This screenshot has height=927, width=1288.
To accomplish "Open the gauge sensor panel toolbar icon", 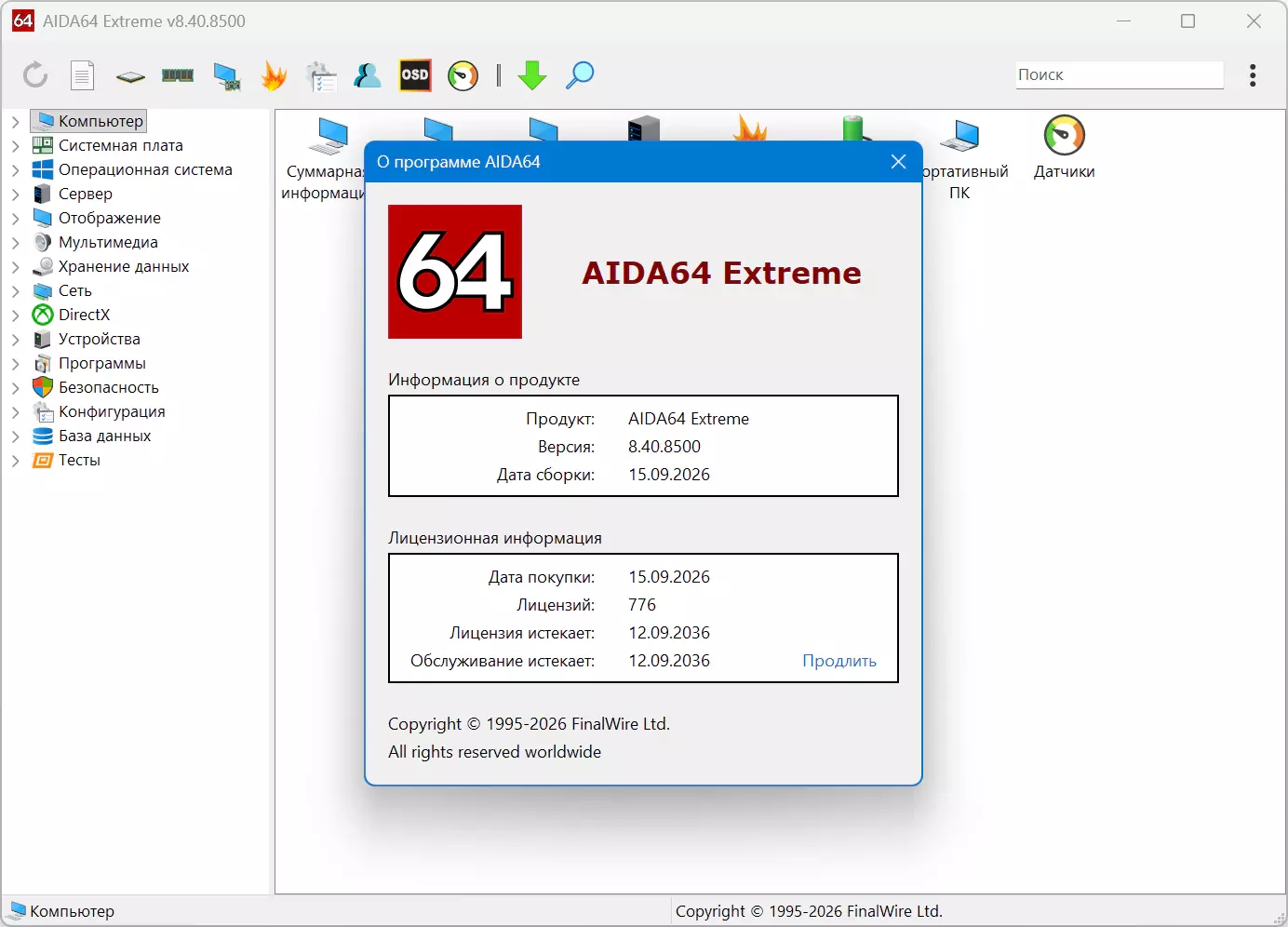I will click(x=463, y=75).
